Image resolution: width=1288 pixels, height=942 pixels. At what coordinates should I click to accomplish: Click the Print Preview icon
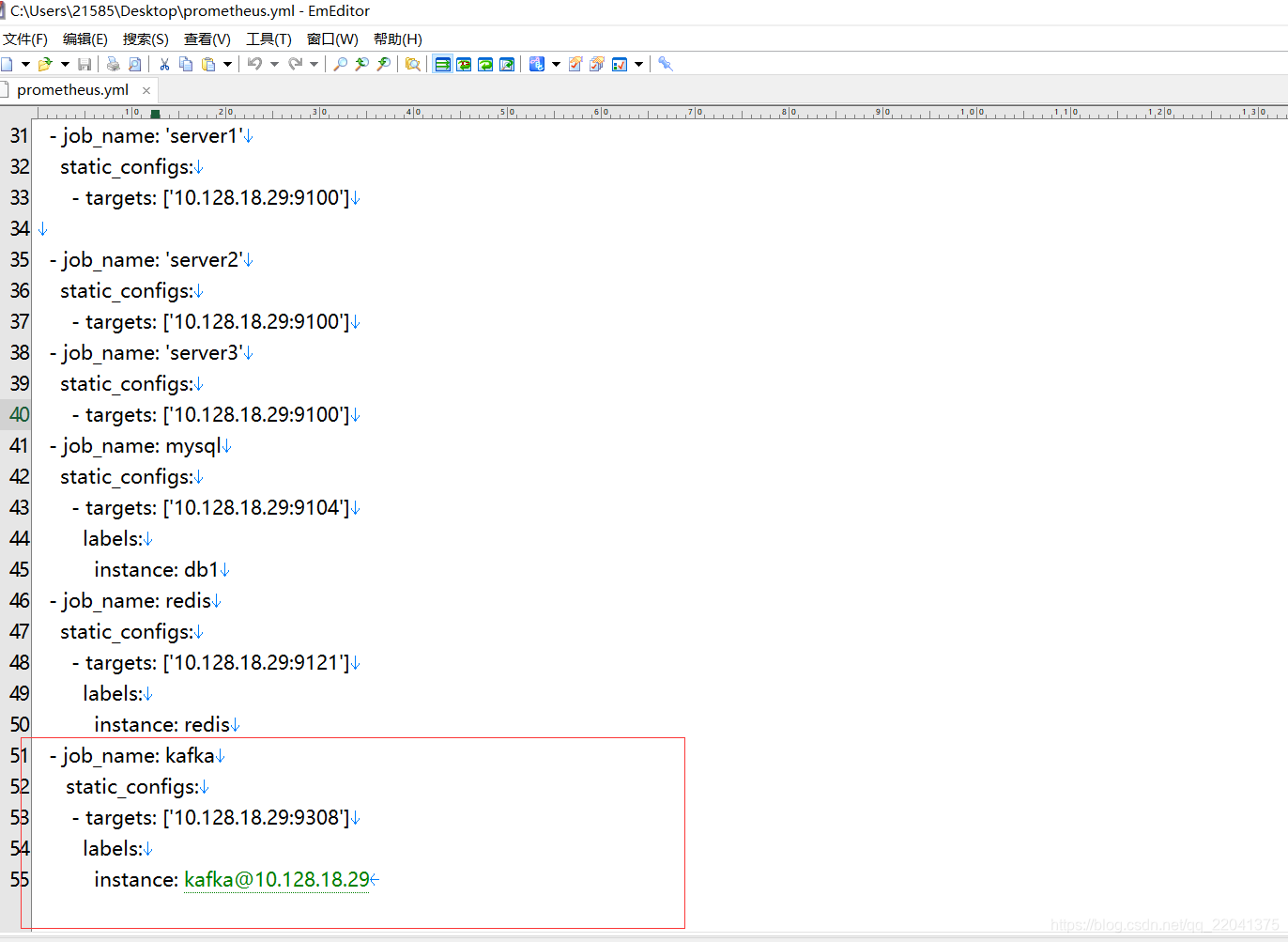[135, 64]
